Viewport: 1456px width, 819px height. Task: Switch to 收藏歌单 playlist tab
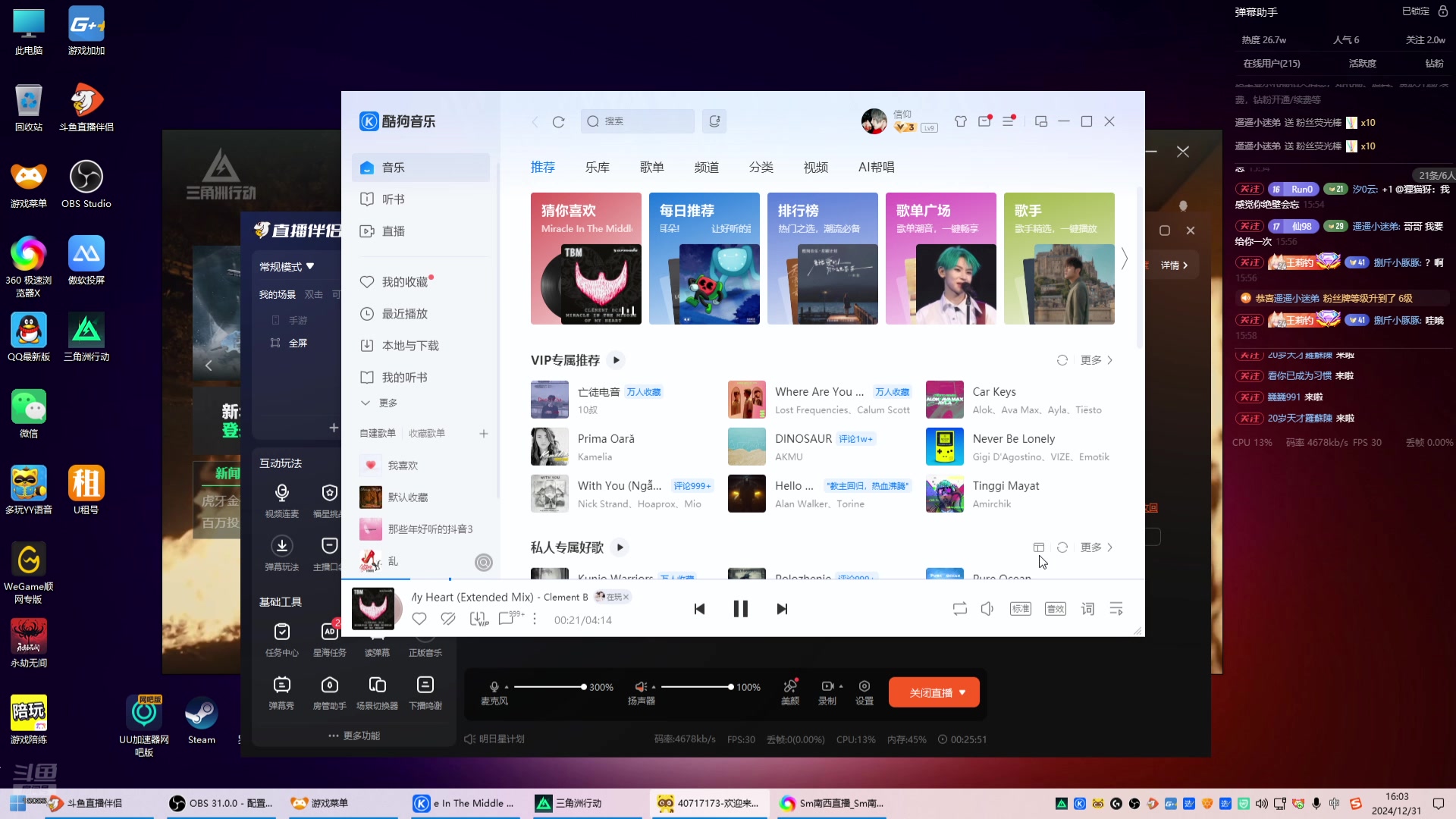pyautogui.click(x=427, y=433)
